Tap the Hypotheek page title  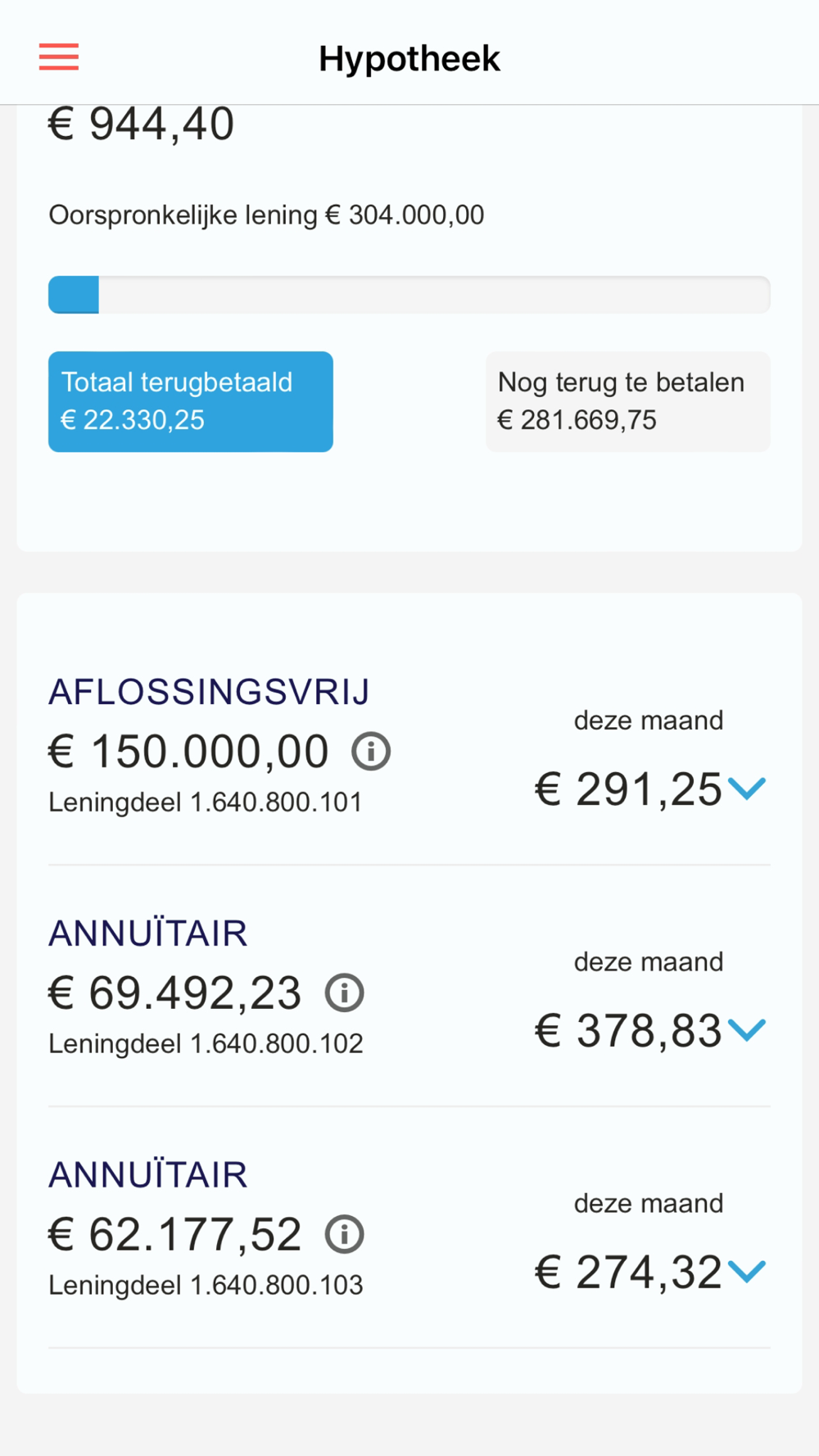click(409, 59)
